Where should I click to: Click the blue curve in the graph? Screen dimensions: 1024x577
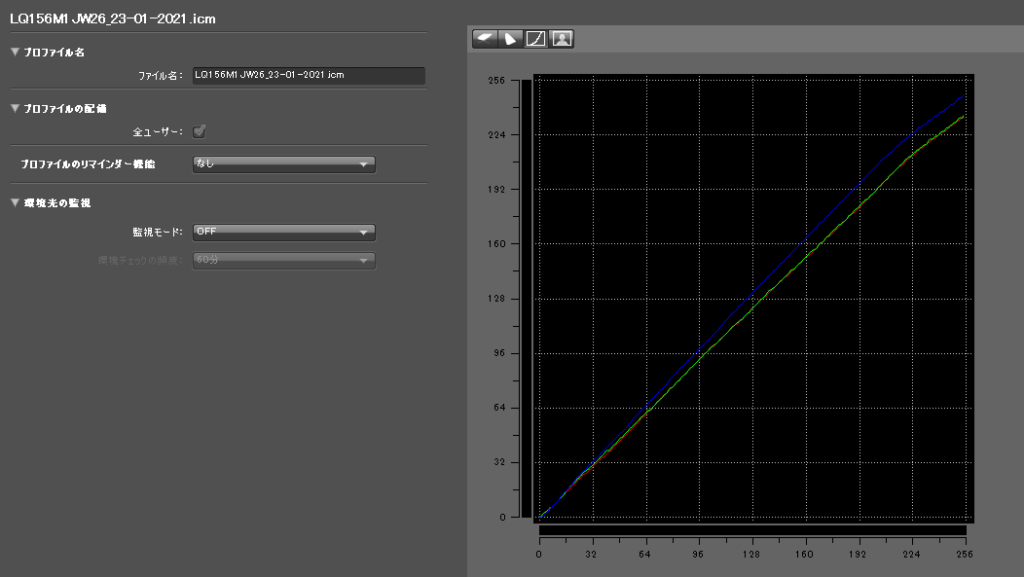coord(806,236)
